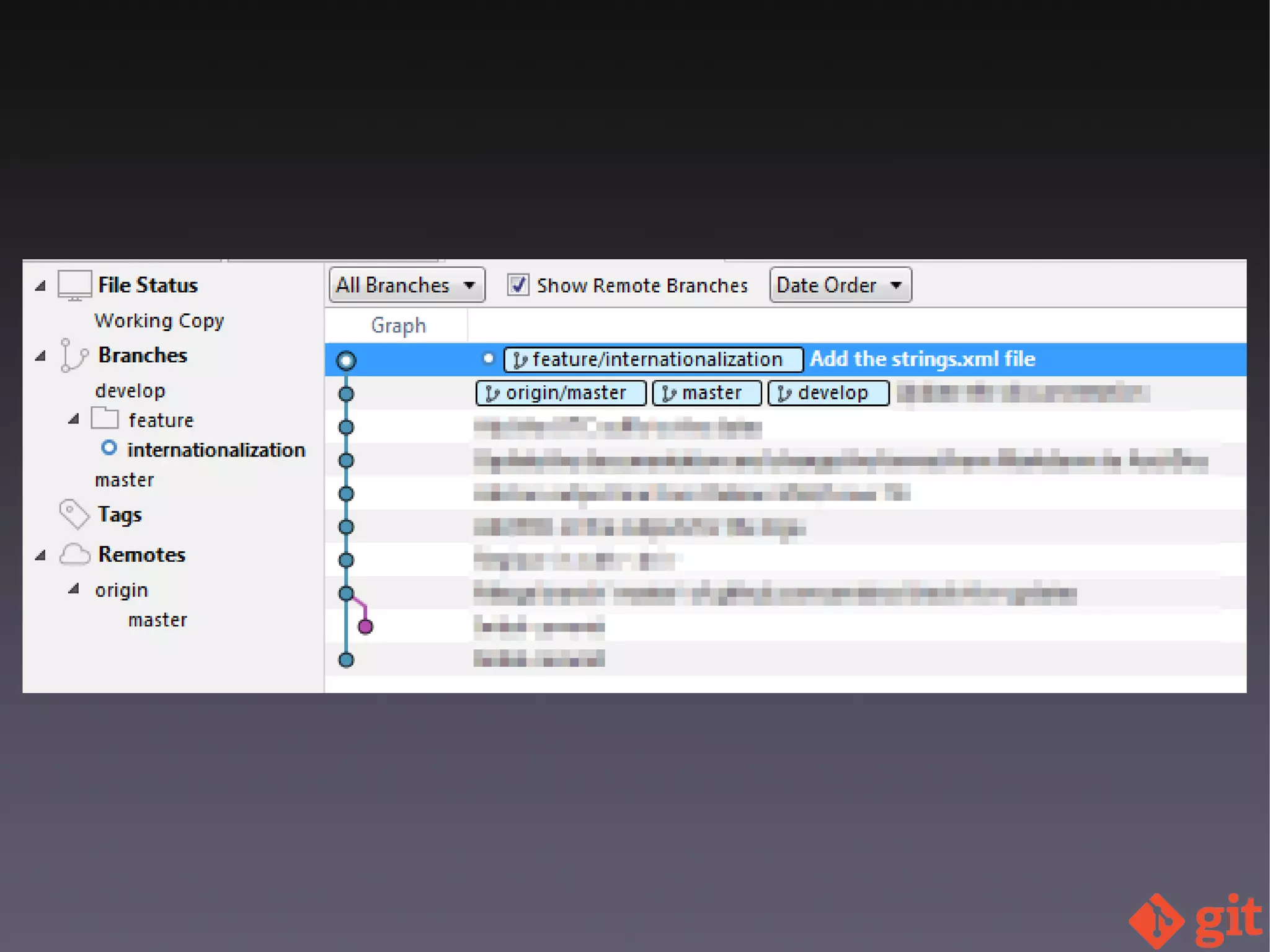The width and height of the screenshot is (1270, 952).
Task: Click the origin/master branch label
Action: point(561,393)
